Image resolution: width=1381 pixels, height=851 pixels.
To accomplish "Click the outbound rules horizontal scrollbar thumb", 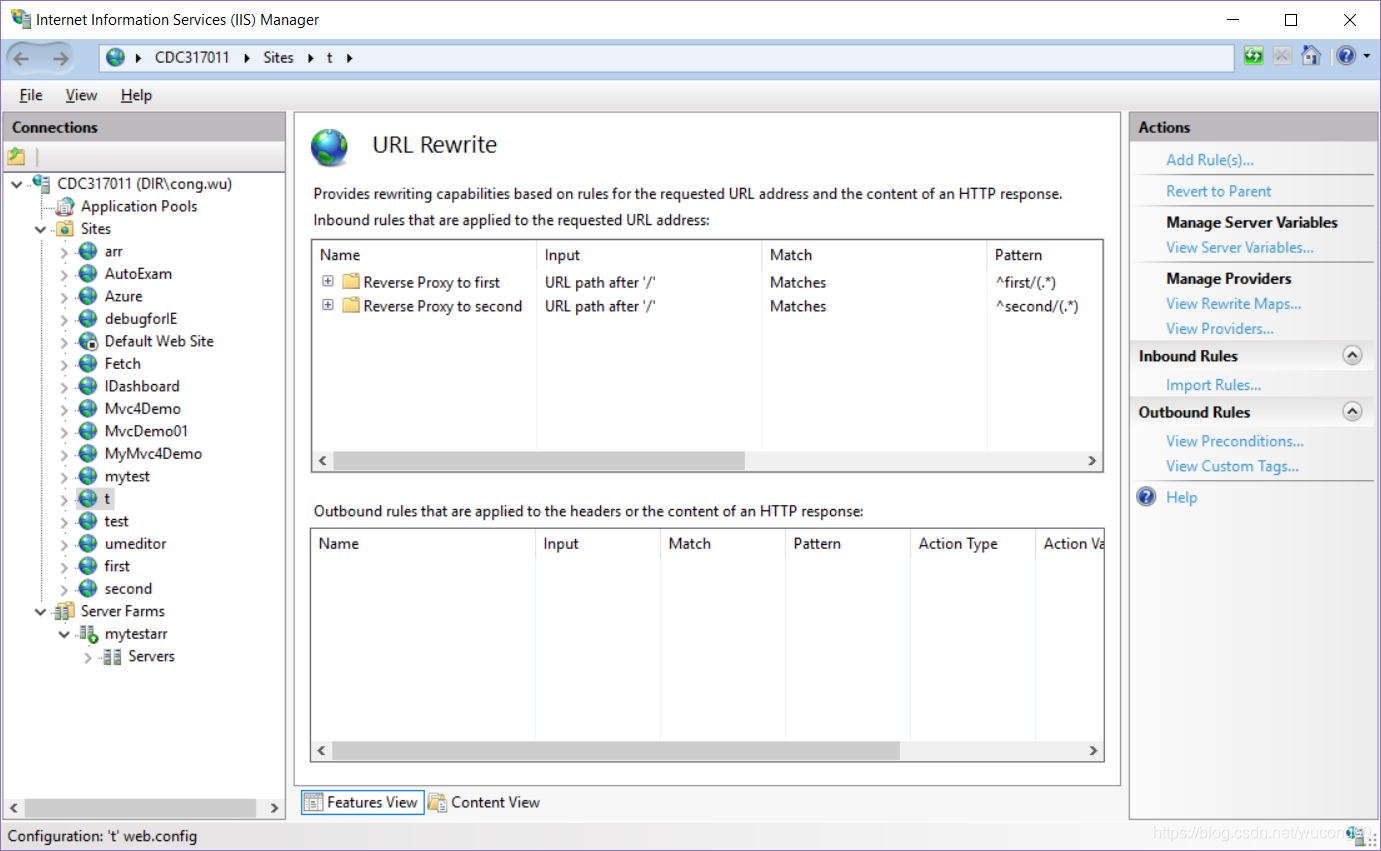I will (x=616, y=750).
